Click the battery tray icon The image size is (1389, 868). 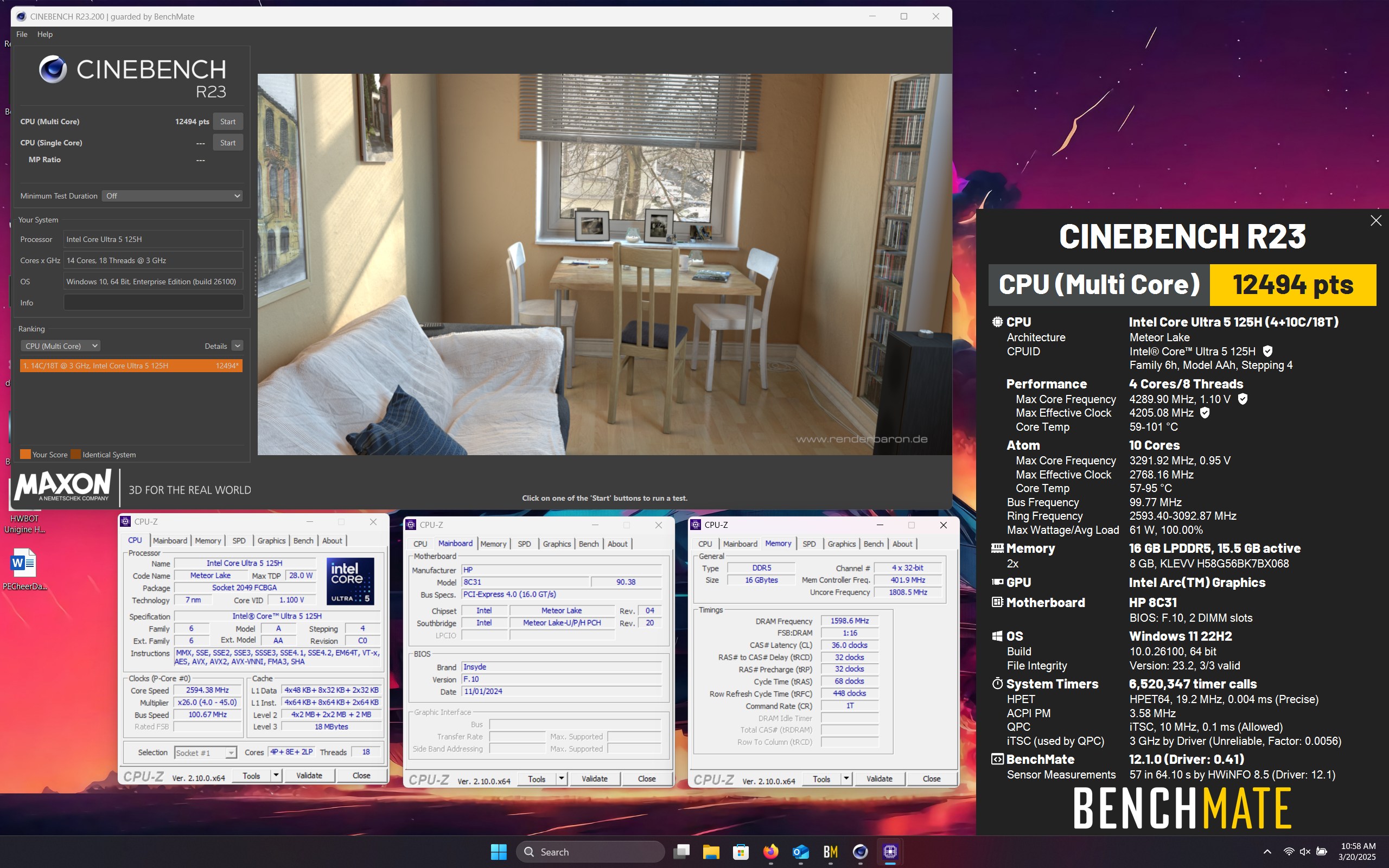click(x=1321, y=852)
